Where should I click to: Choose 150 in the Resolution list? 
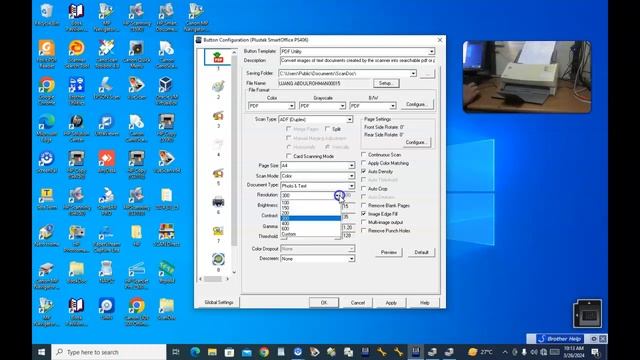[x=311, y=208]
